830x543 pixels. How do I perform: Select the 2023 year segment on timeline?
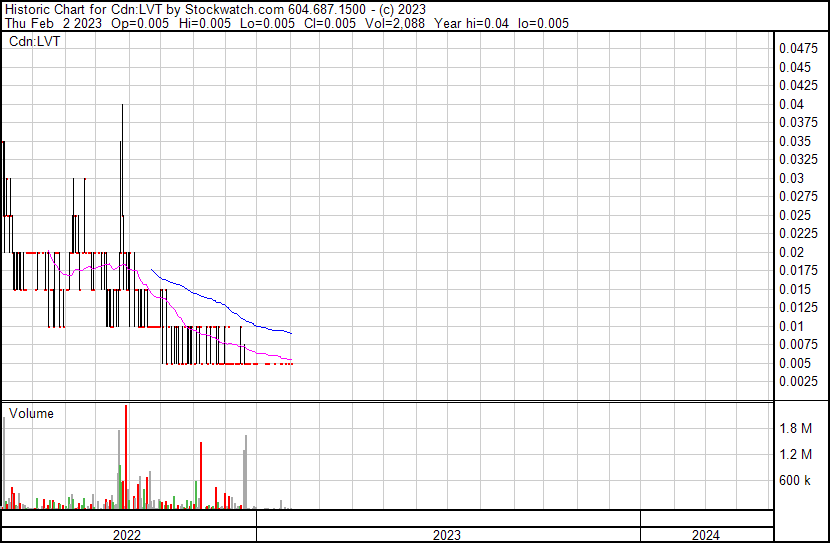coord(448,535)
